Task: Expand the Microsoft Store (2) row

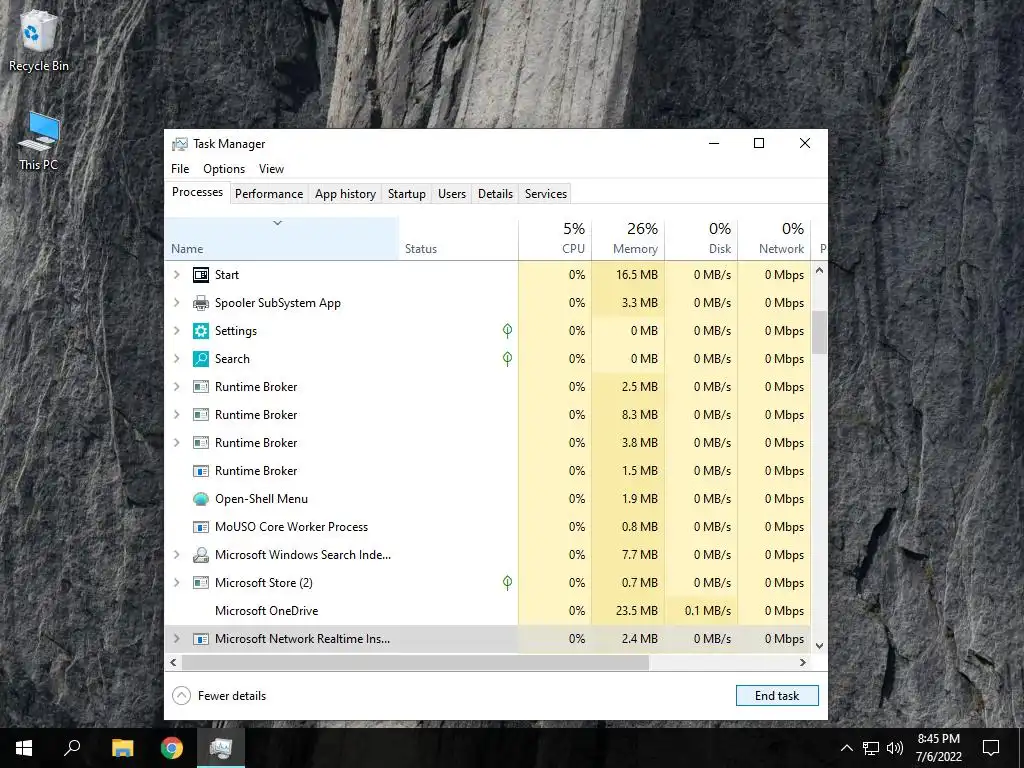Action: 176,583
